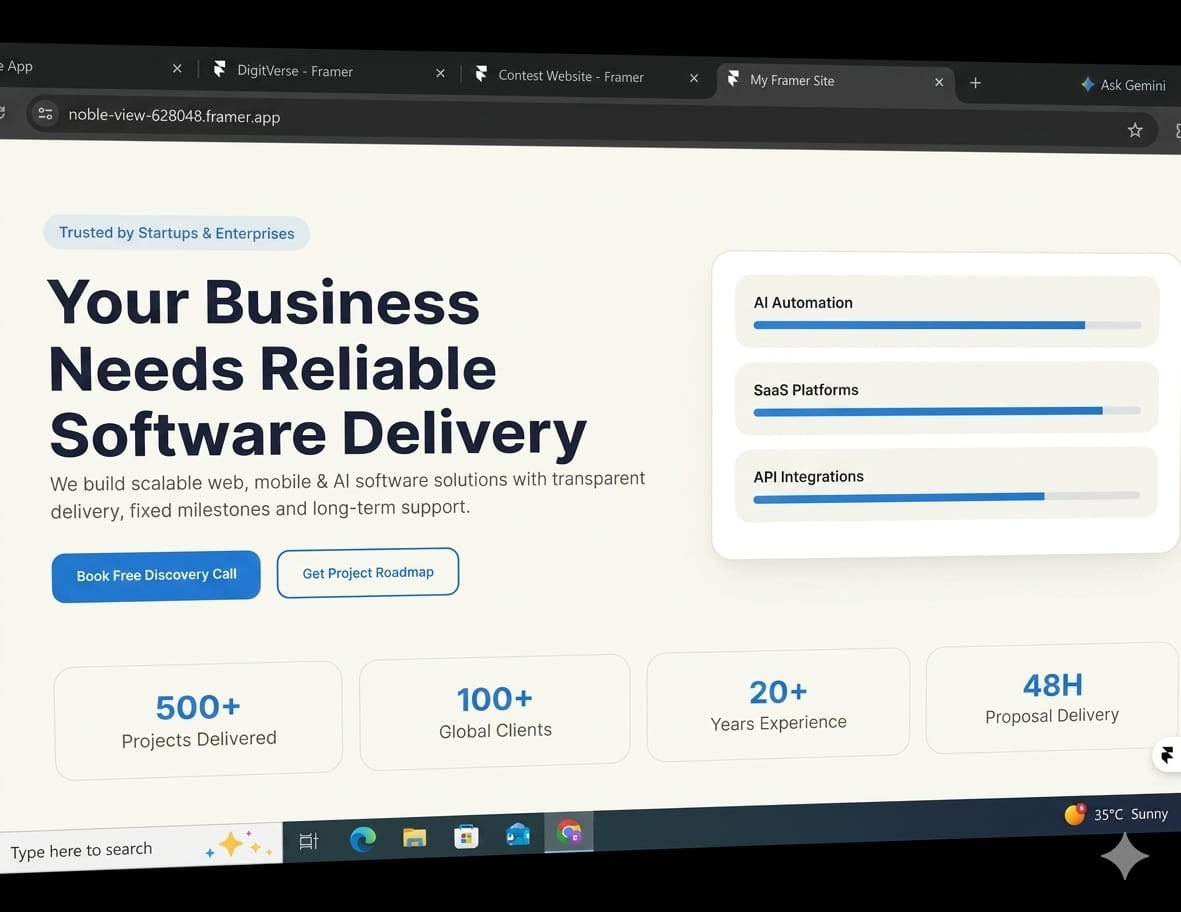This screenshot has height=912, width=1181.
Task: Close the Contest Website - Framer tab
Action: click(x=694, y=78)
